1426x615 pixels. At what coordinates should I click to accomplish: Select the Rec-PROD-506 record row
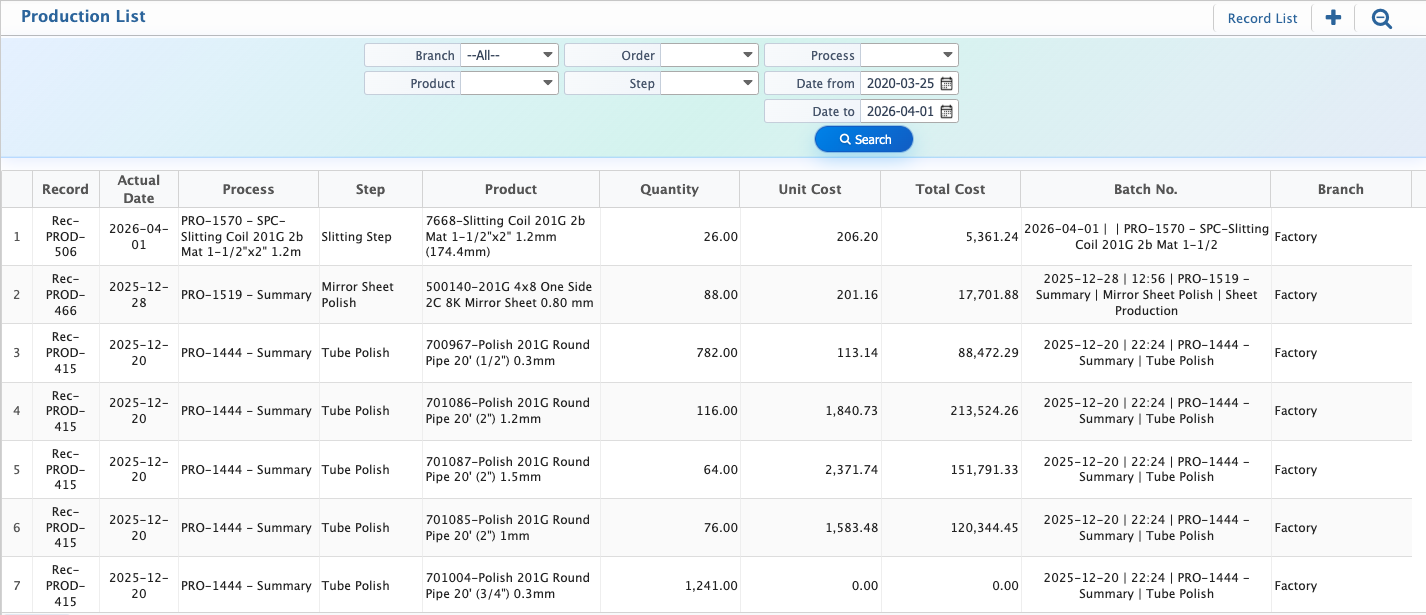pos(66,237)
